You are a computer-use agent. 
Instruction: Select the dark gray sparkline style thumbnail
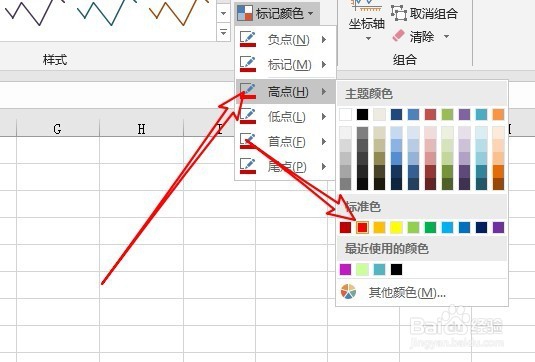click(34, 13)
